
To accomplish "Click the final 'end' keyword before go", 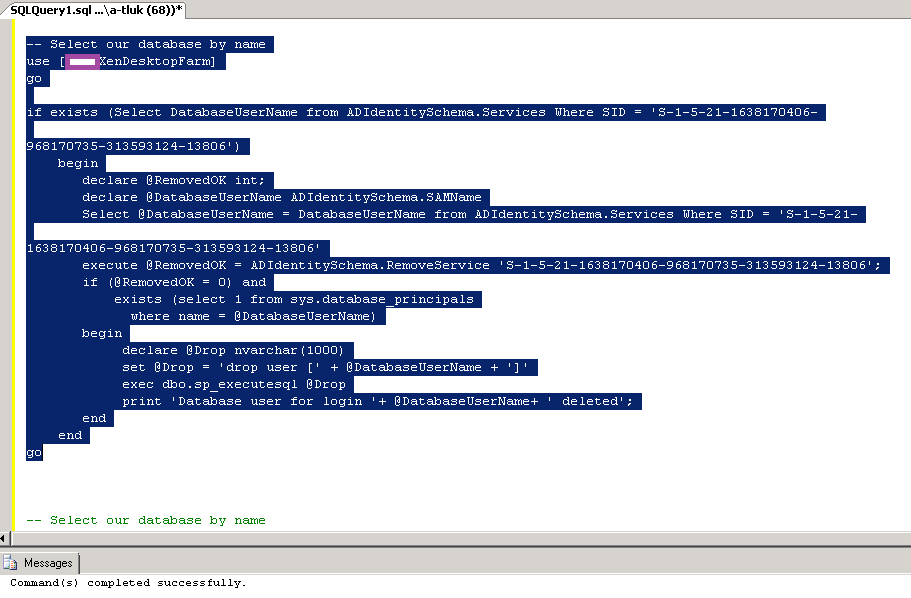I will (x=70, y=435).
